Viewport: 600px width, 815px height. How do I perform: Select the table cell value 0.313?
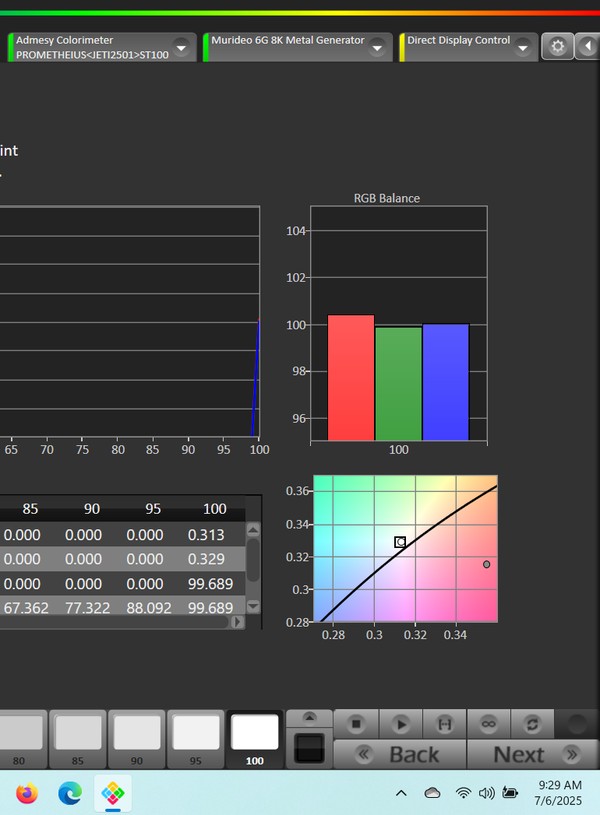click(206, 535)
